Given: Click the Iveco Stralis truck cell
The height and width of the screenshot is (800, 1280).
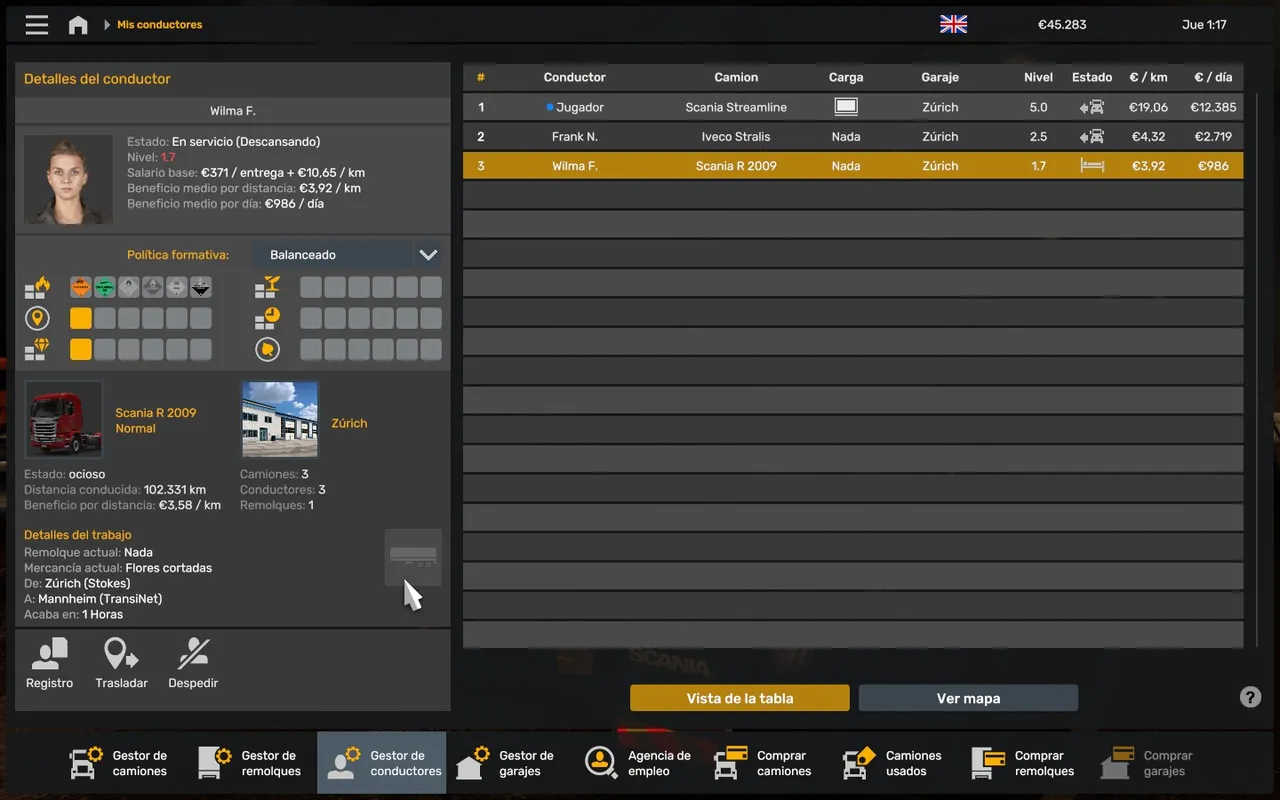Looking at the screenshot, I should (736, 136).
